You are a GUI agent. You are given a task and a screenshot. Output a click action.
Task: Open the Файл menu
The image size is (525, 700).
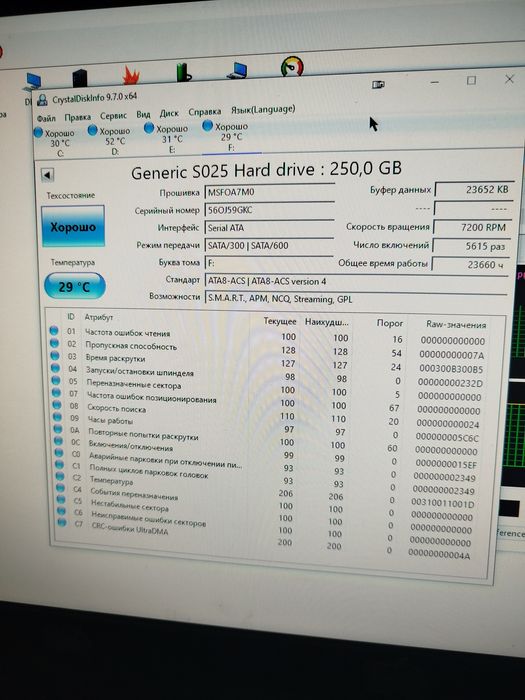coord(46,118)
